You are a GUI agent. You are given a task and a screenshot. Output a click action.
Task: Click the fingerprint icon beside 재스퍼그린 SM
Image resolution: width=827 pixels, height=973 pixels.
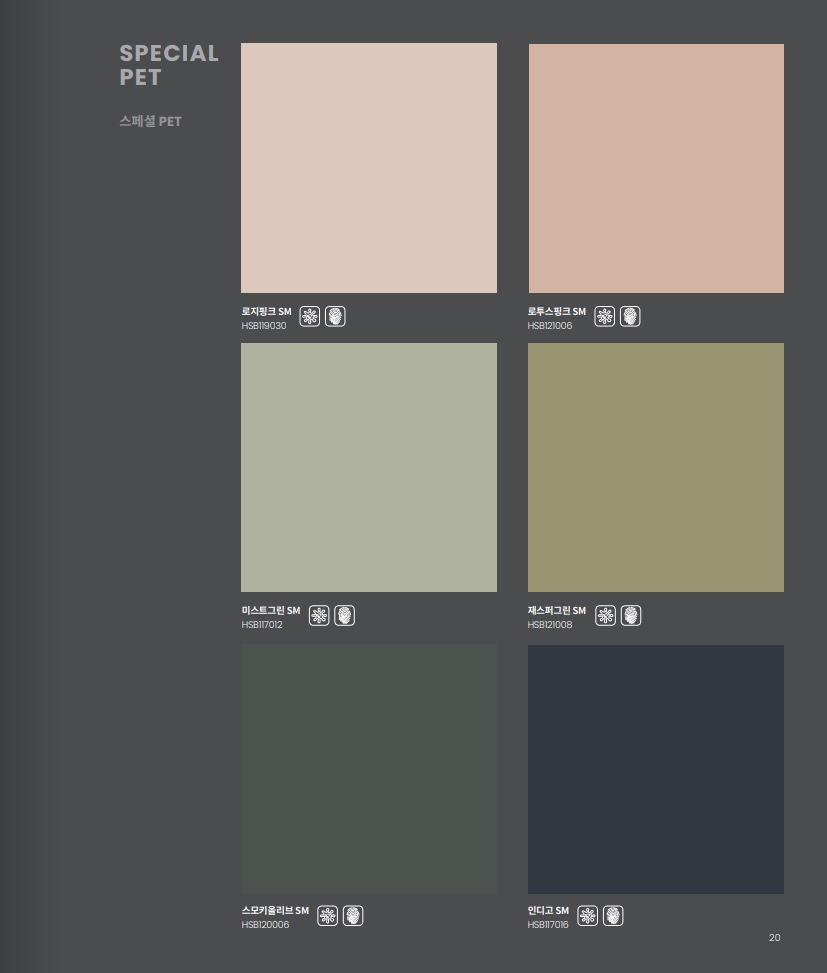[x=631, y=616]
